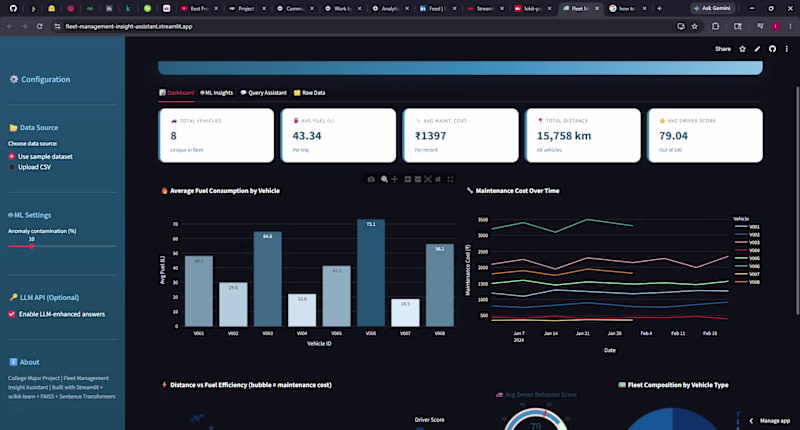The height and width of the screenshot is (430, 800).
Task: Click the 'Data Source' sidebar heading
Action: click(x=39, y=128)
